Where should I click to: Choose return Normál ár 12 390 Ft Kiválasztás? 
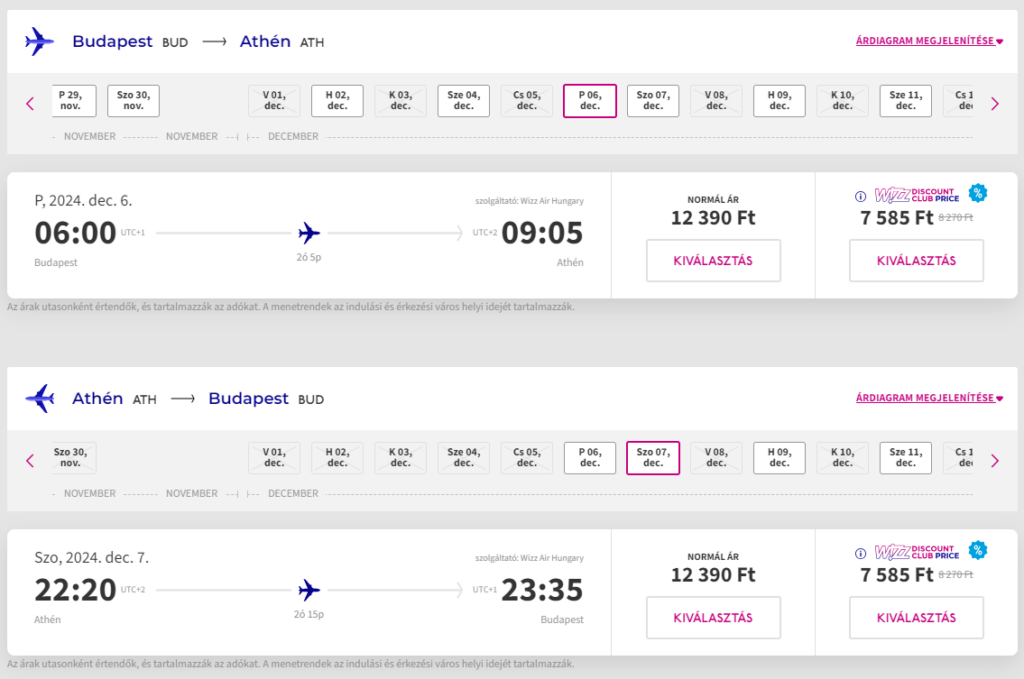coord(713,618)
